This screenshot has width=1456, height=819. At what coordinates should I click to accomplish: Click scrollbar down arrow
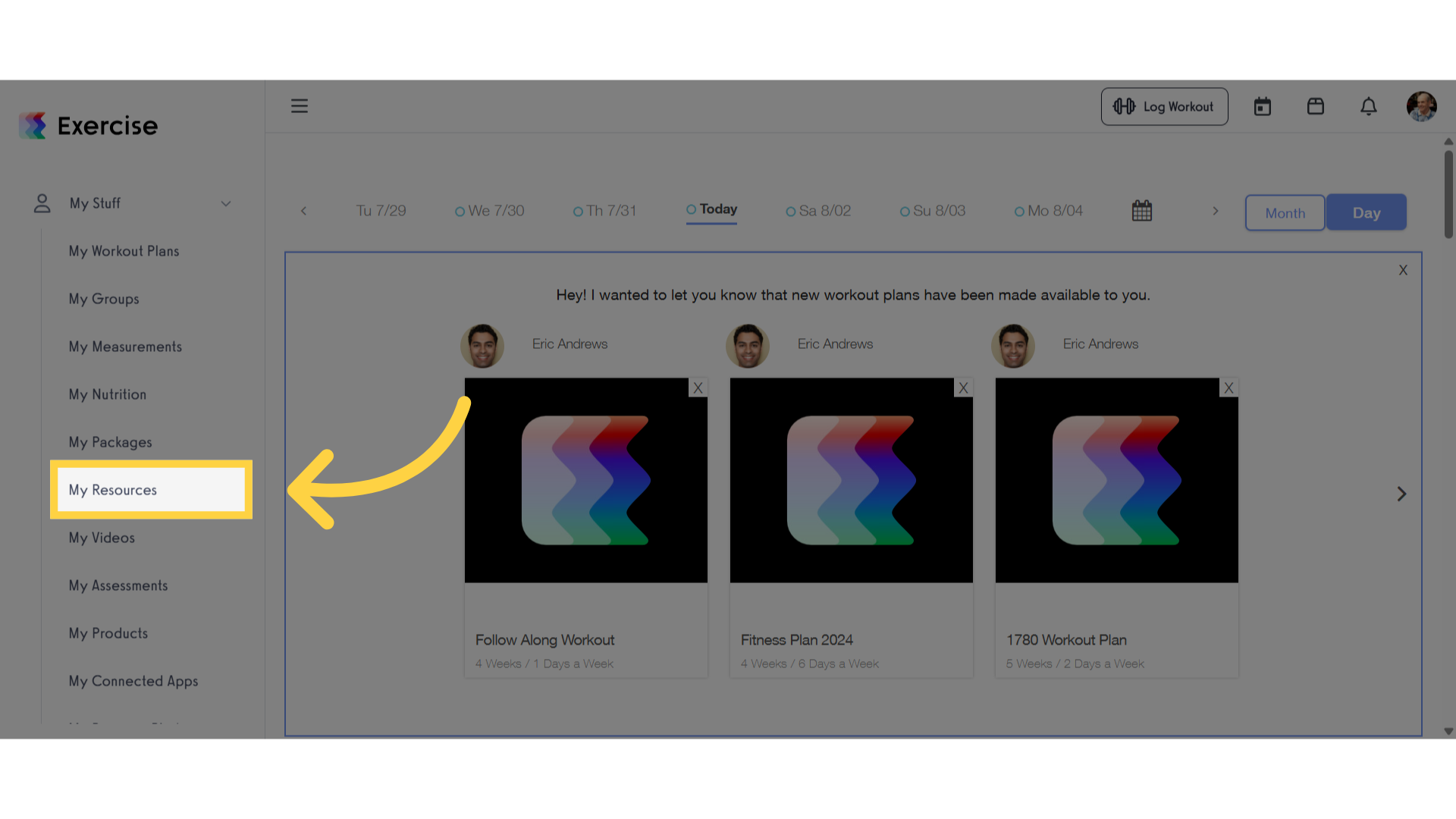click(1448, 732)
